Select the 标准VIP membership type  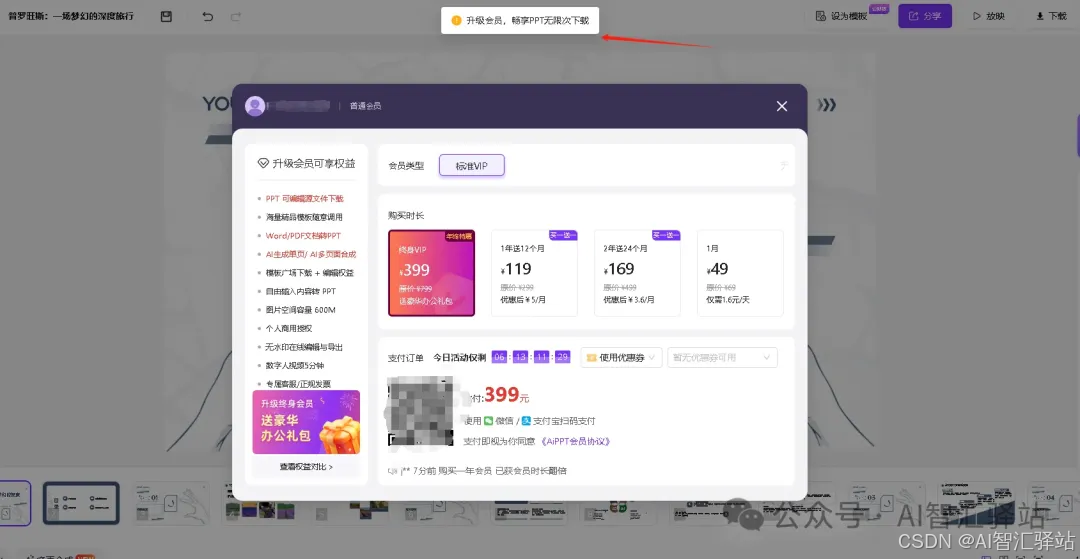pyautogui.click(x=472, y=165)
